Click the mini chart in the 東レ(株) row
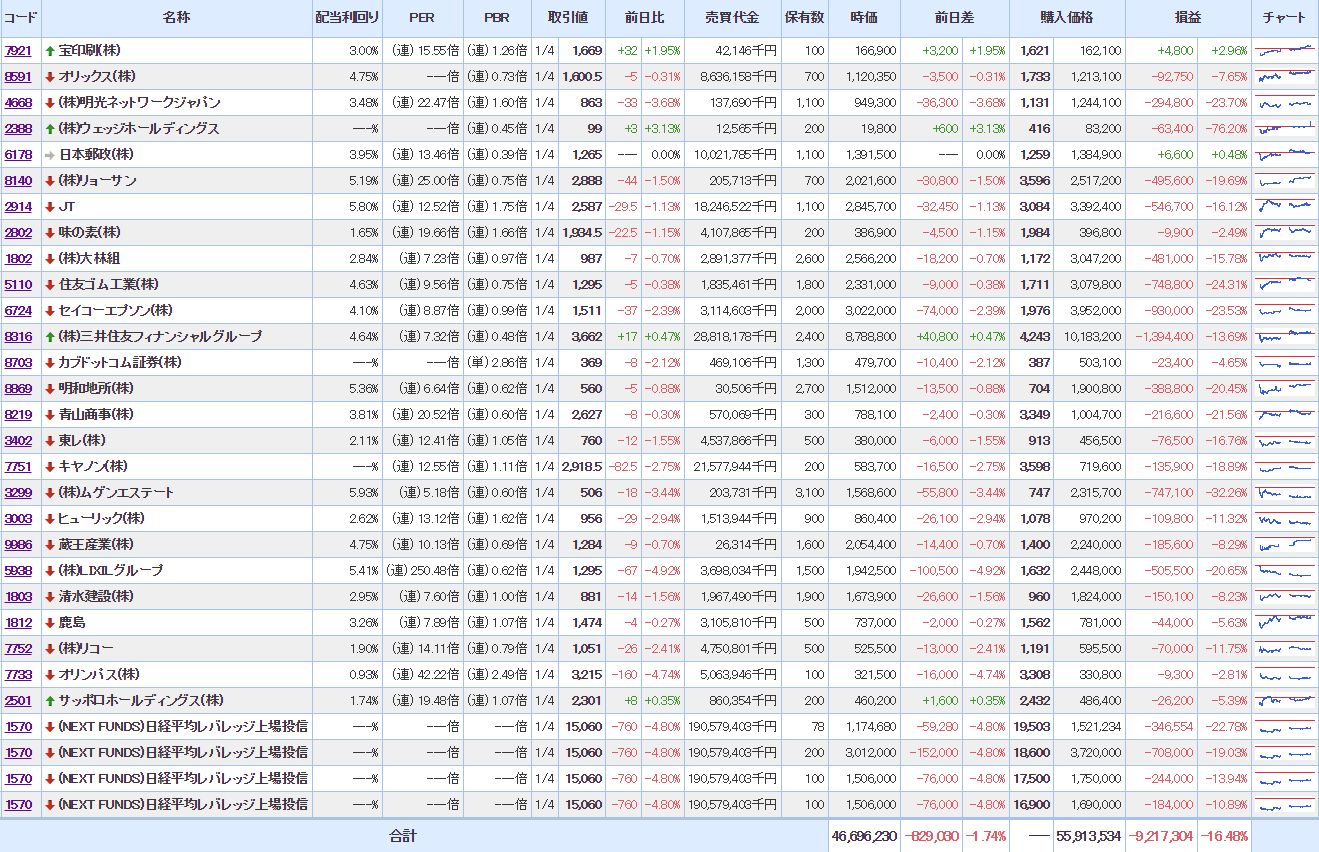 (1284, 440)
